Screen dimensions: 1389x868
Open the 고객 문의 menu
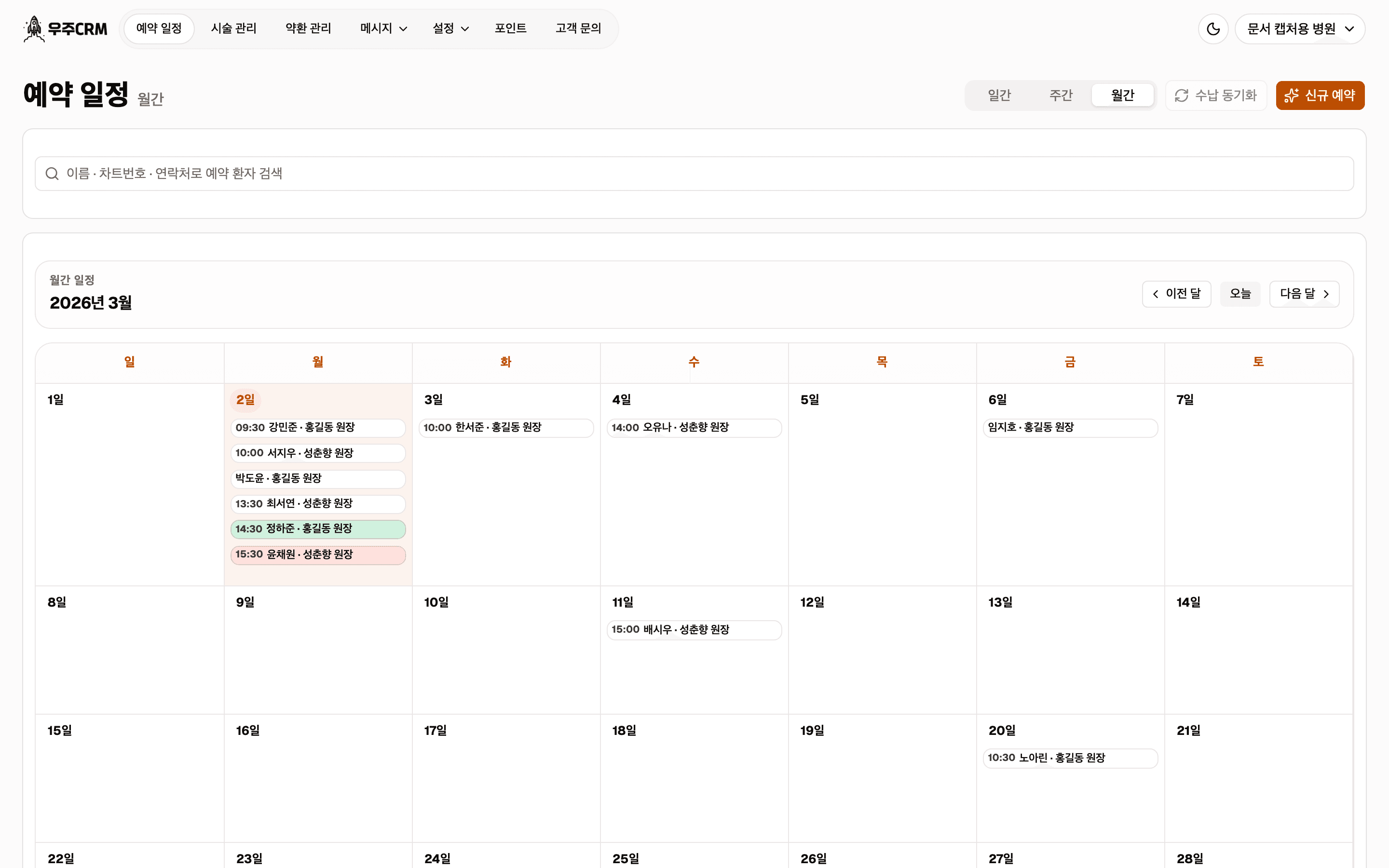(x=578, y=29)
